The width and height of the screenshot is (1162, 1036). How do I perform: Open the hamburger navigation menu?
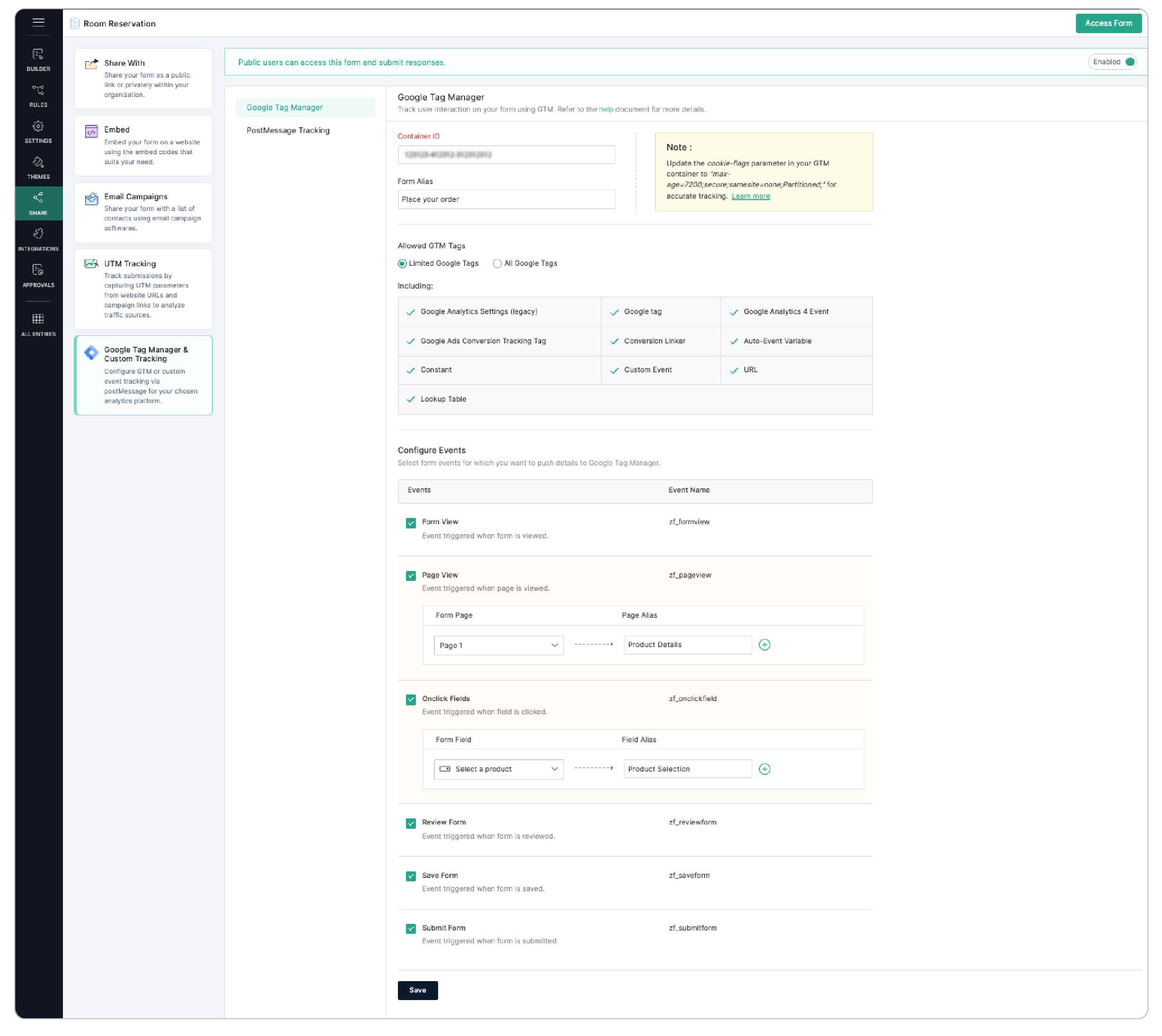[x=38, y=22]
